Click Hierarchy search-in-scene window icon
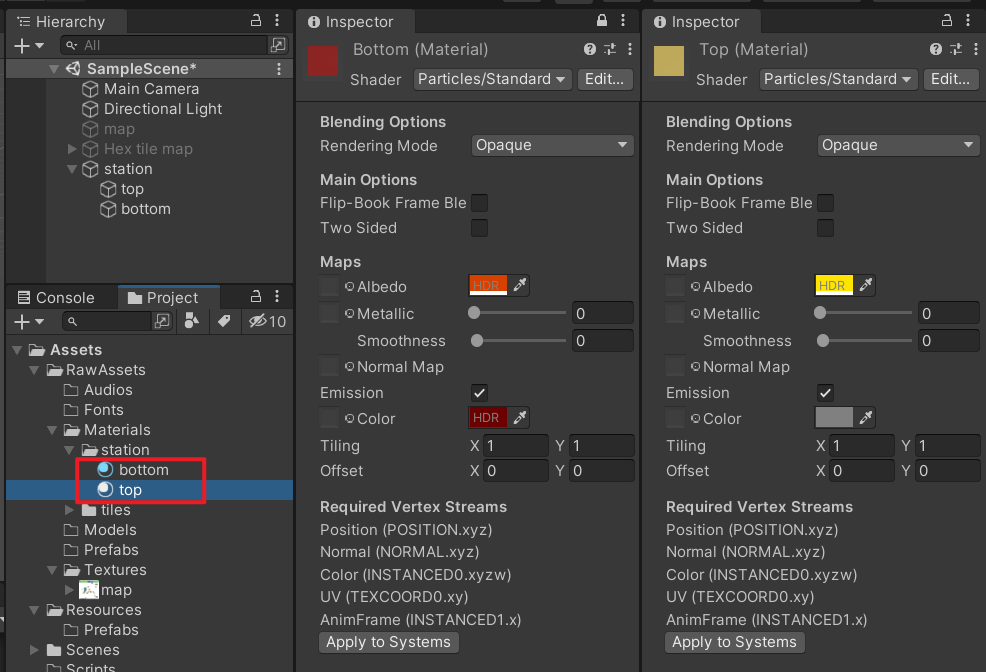 (278, 45)
